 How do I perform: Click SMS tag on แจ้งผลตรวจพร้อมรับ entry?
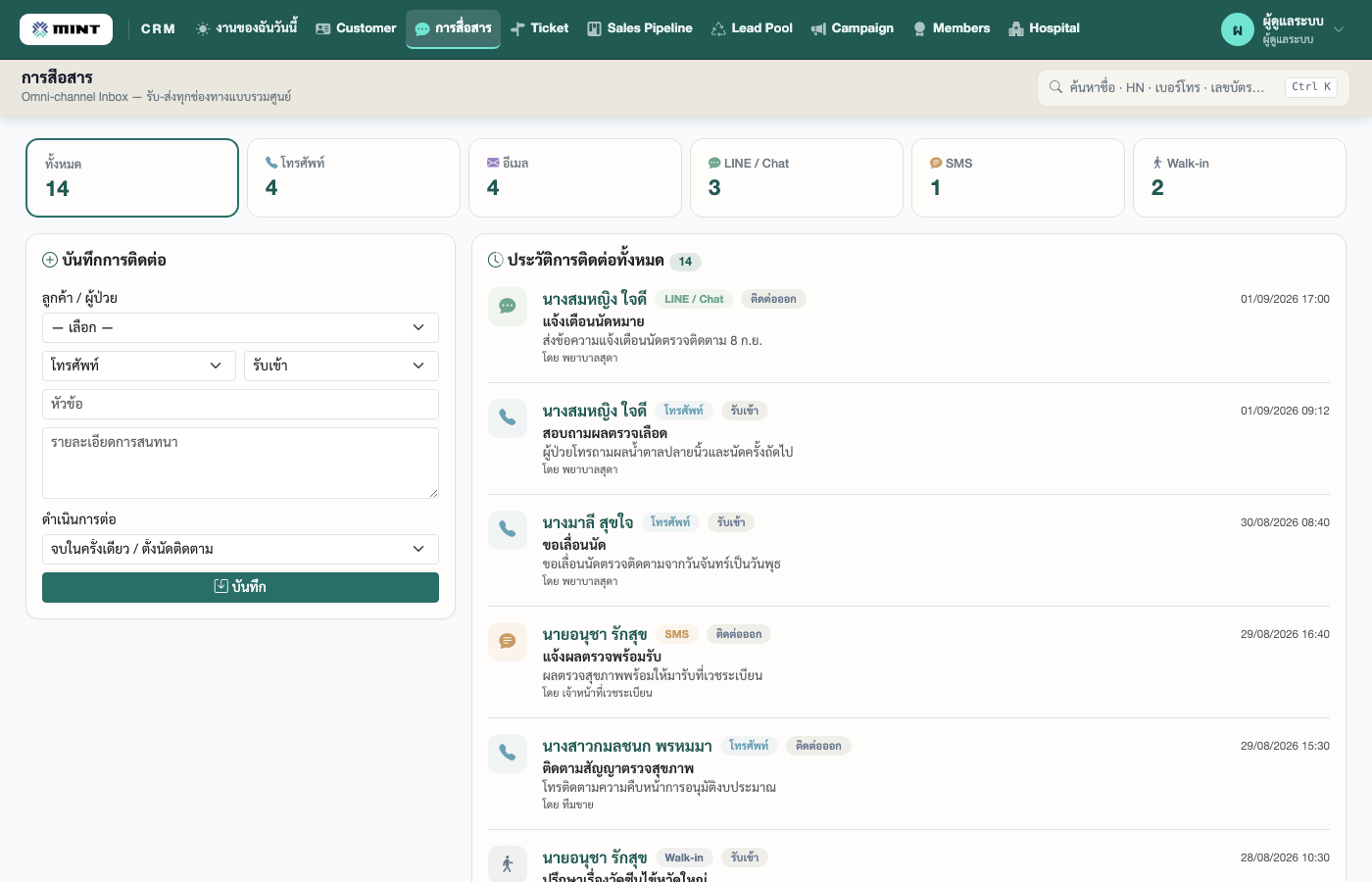click(677, 634)
